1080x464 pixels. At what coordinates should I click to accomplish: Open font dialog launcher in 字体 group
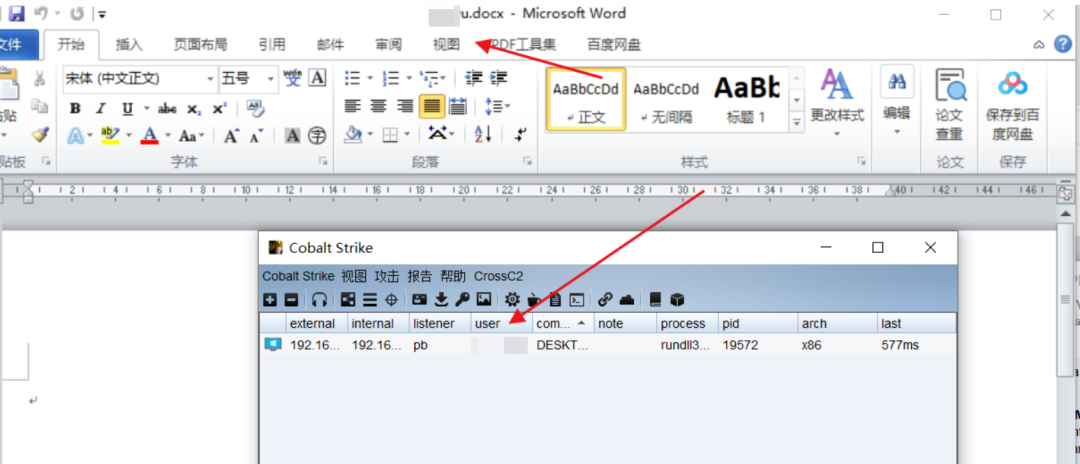tap(322, 161)
